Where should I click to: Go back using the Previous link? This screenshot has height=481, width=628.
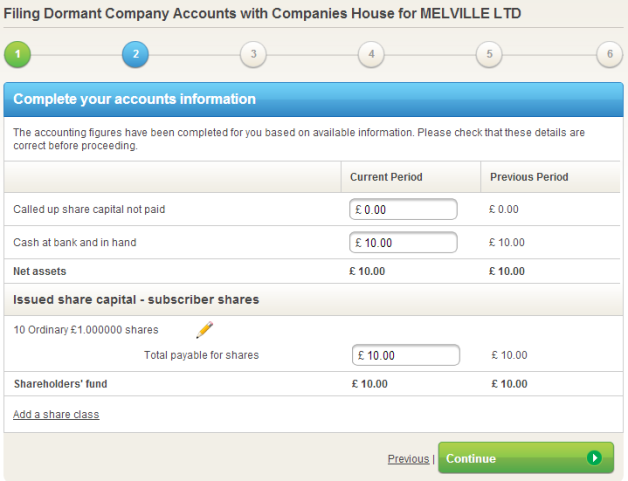[408, 459]
